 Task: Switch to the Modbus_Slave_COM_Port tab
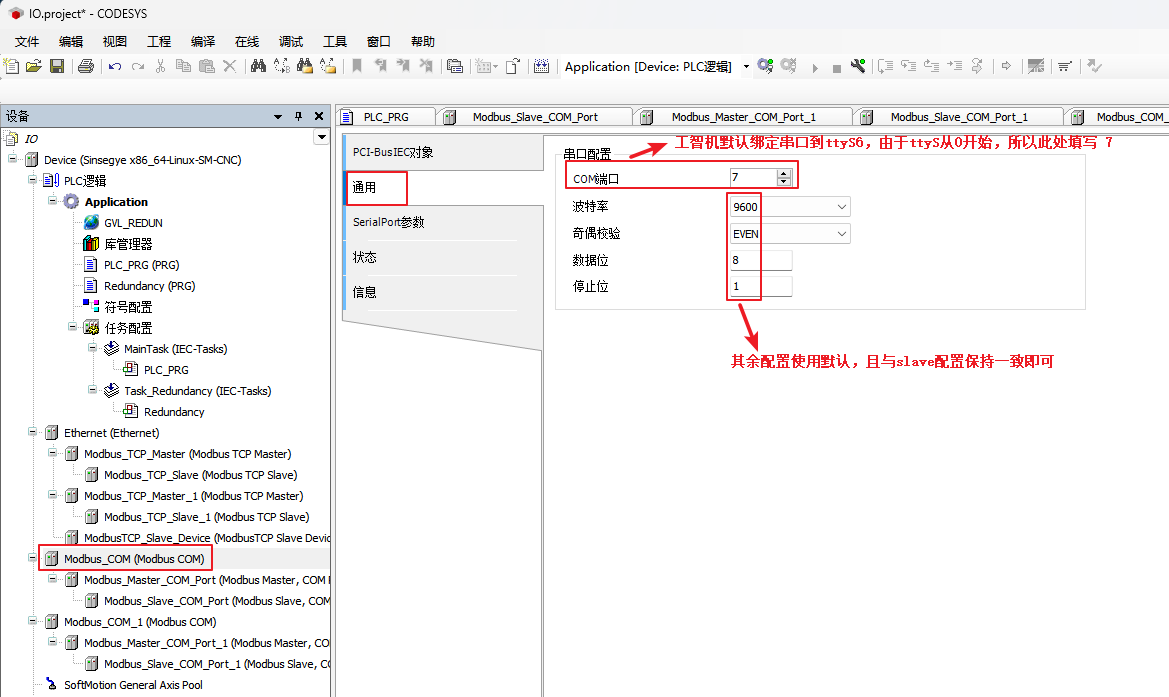pos(535,117)
